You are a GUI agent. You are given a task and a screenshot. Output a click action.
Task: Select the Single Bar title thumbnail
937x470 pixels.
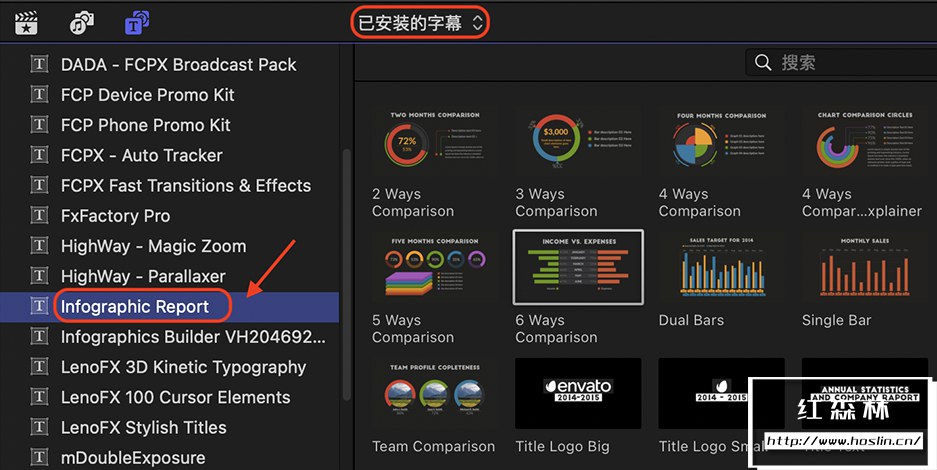coord(865,268)
